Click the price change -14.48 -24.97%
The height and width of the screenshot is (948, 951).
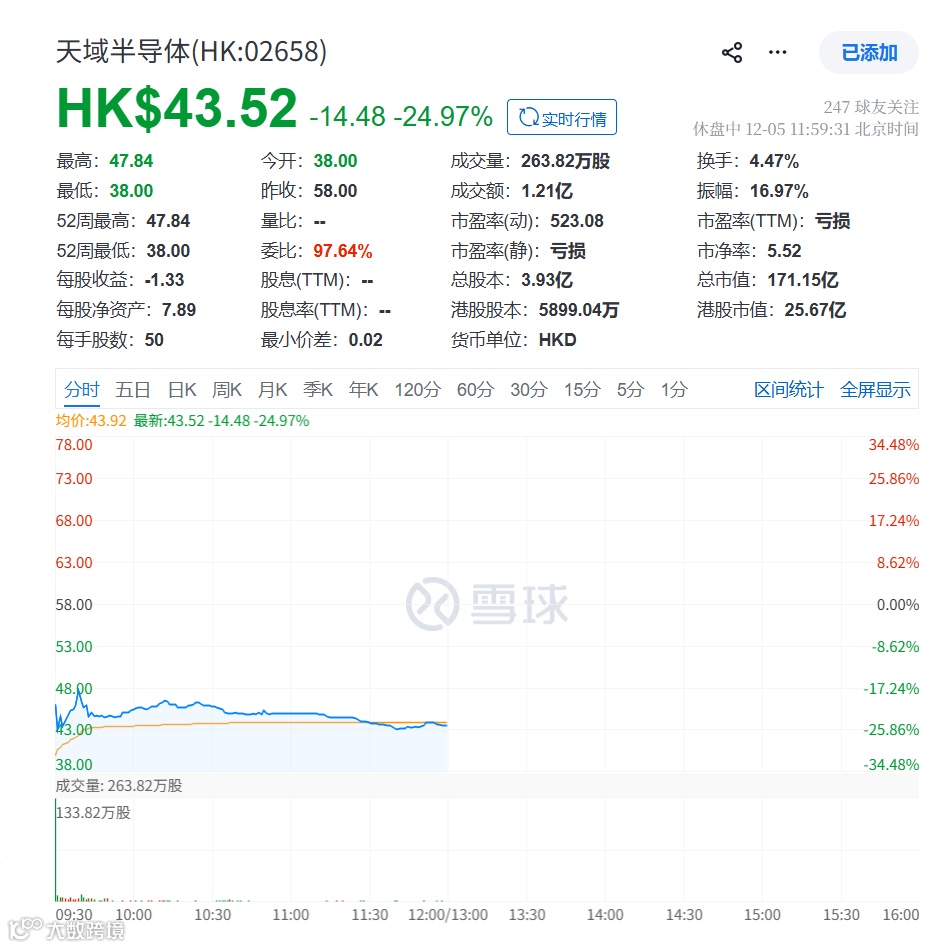(x=401, y=116)
